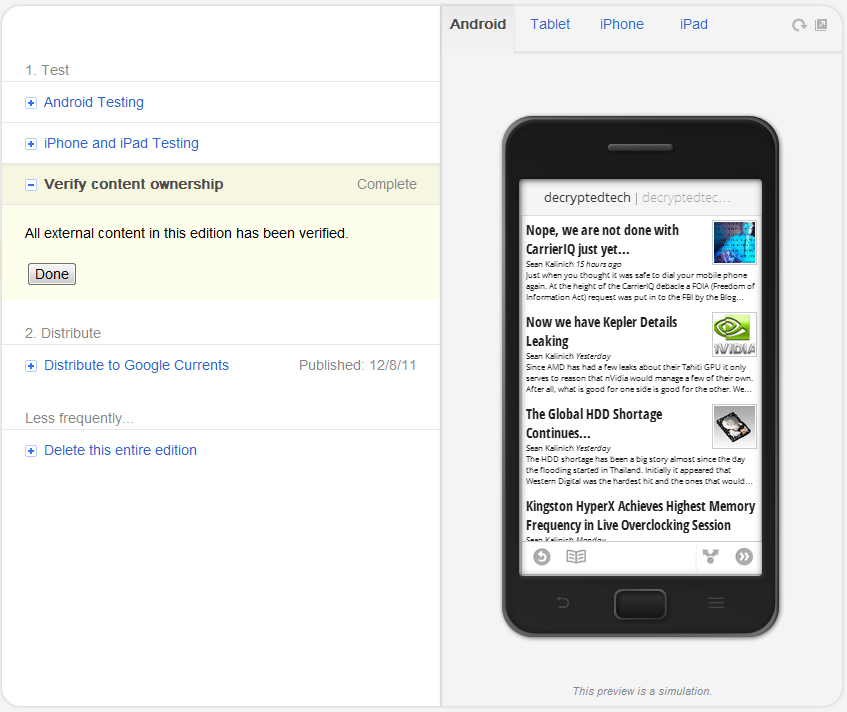Viewport: 847px width, 712px height.
Task: Open Kingston HyperX Achieves Highest Memory headline
Action: click(x=640, y=515)
